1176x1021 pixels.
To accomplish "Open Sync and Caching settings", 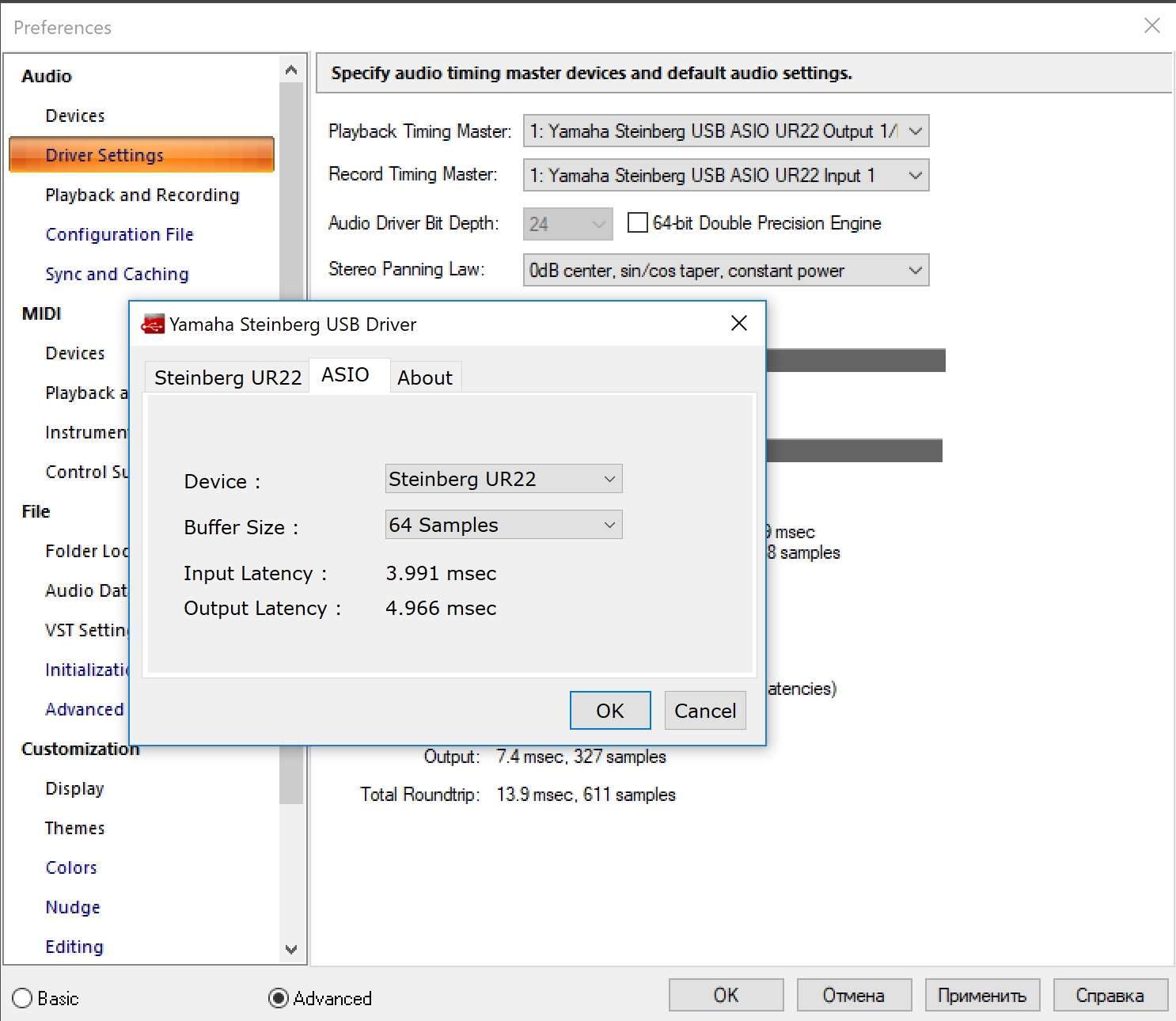I will 117,274.
